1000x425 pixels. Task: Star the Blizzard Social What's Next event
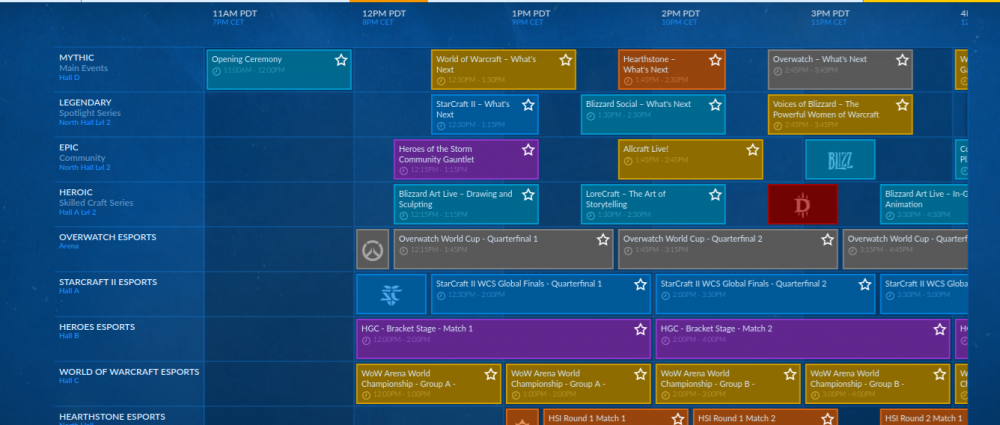coord(715,105)
